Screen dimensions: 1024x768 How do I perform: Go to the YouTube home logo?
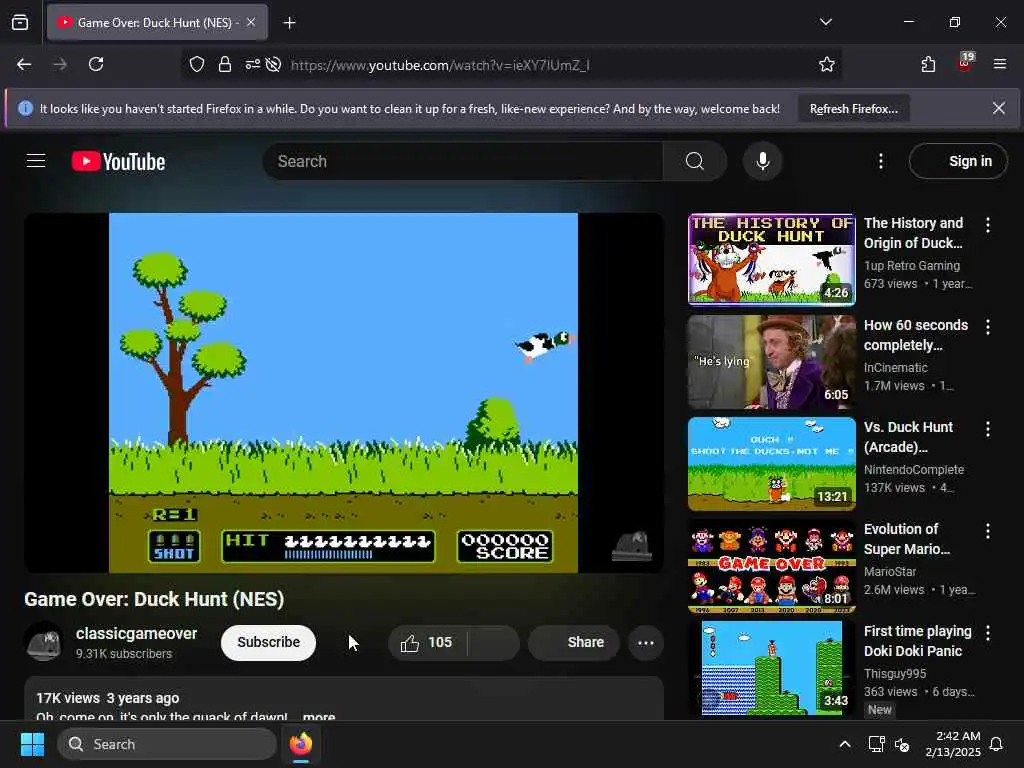tap(118, 161)
